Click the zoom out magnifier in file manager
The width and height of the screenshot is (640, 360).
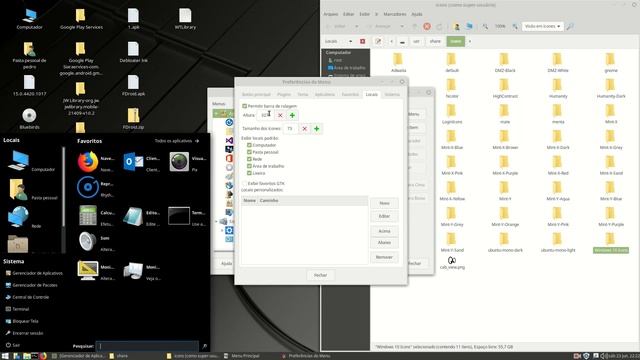point(485,26)
